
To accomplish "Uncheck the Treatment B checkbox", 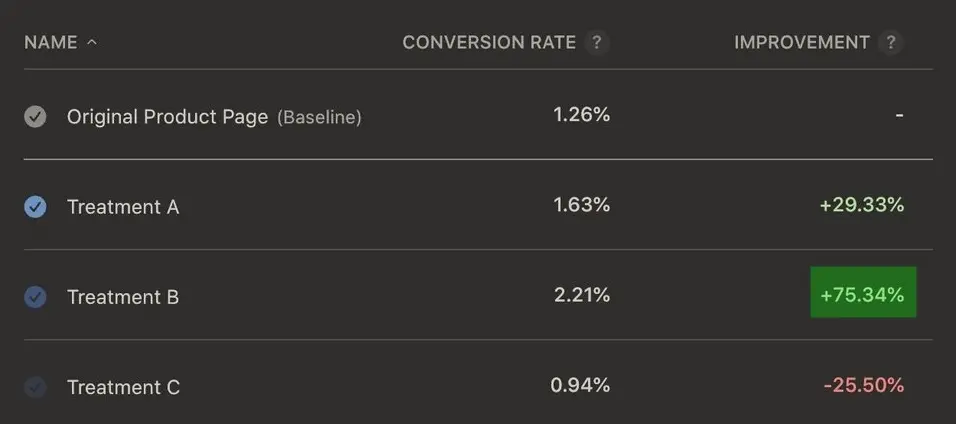I will click(x=35, y=297).
